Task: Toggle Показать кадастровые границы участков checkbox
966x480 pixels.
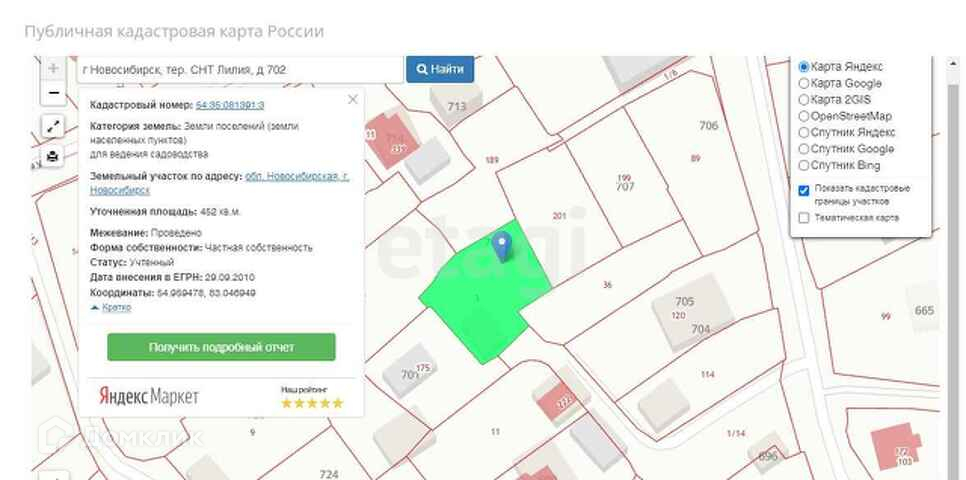Action: point(803,191)
